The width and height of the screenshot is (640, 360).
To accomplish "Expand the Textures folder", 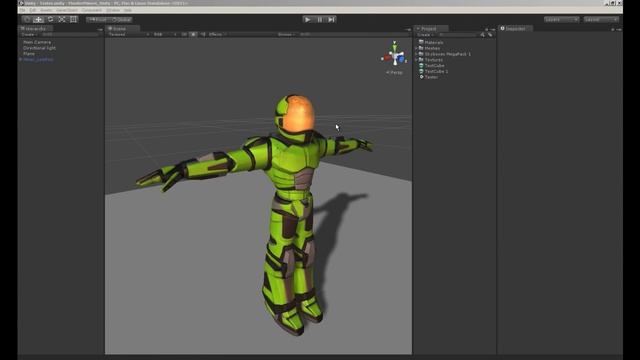I will click(x=416, y=60).
